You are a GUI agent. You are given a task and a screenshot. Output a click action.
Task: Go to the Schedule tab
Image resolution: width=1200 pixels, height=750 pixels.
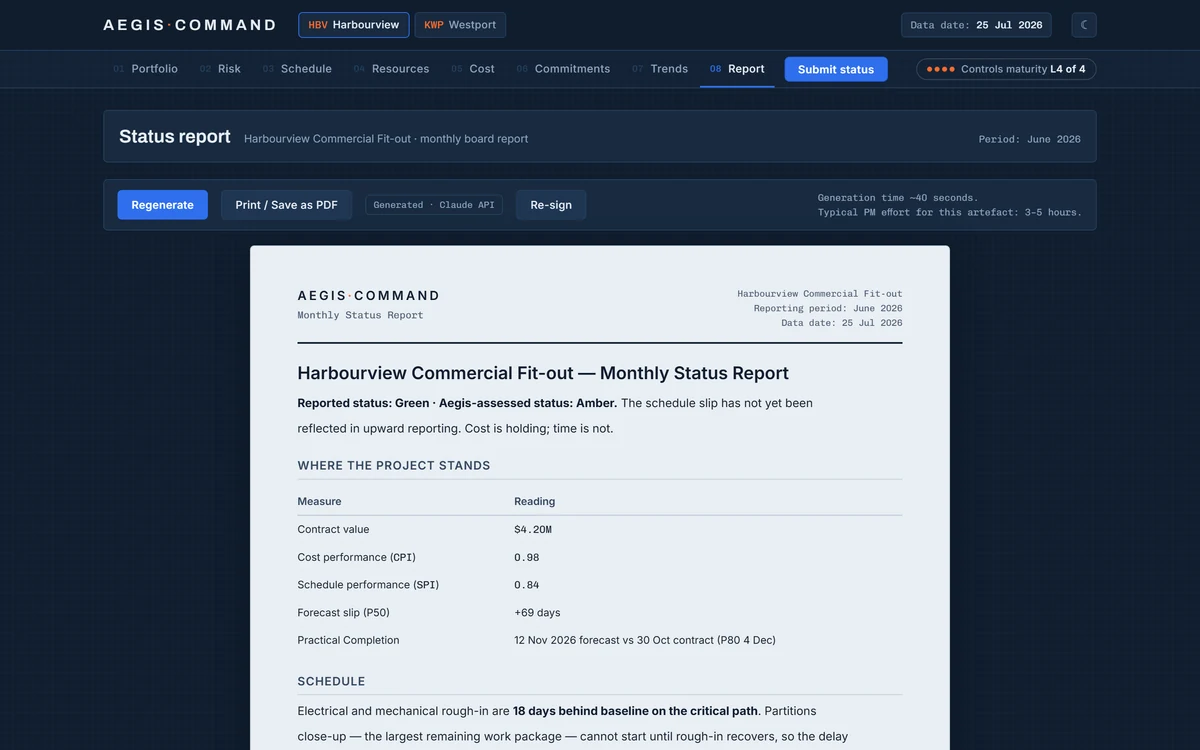[297, 69]
